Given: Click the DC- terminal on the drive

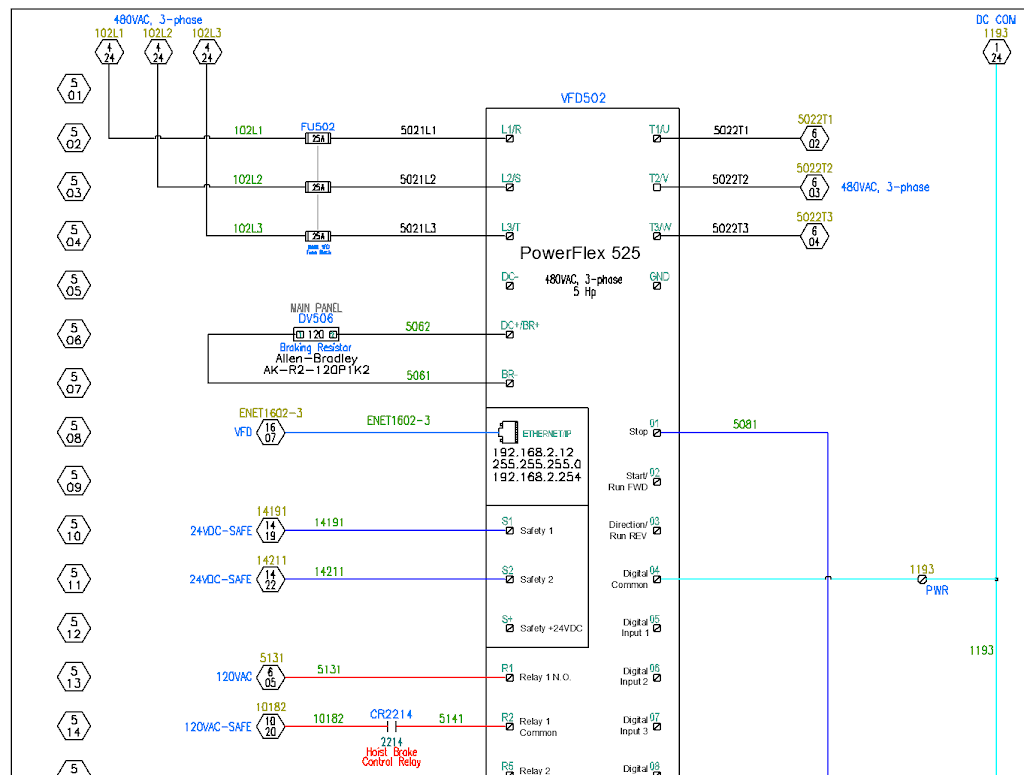Looking at the screenshot, I should click(x=510, y=285).
